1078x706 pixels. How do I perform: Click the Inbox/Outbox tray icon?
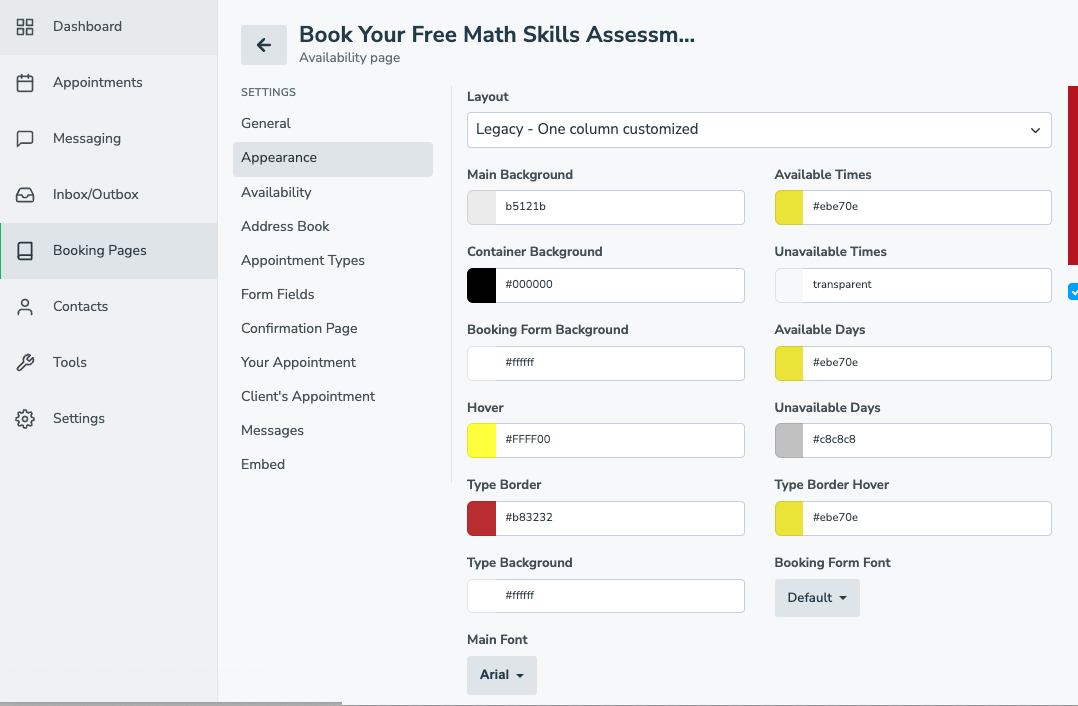(25, 195)
